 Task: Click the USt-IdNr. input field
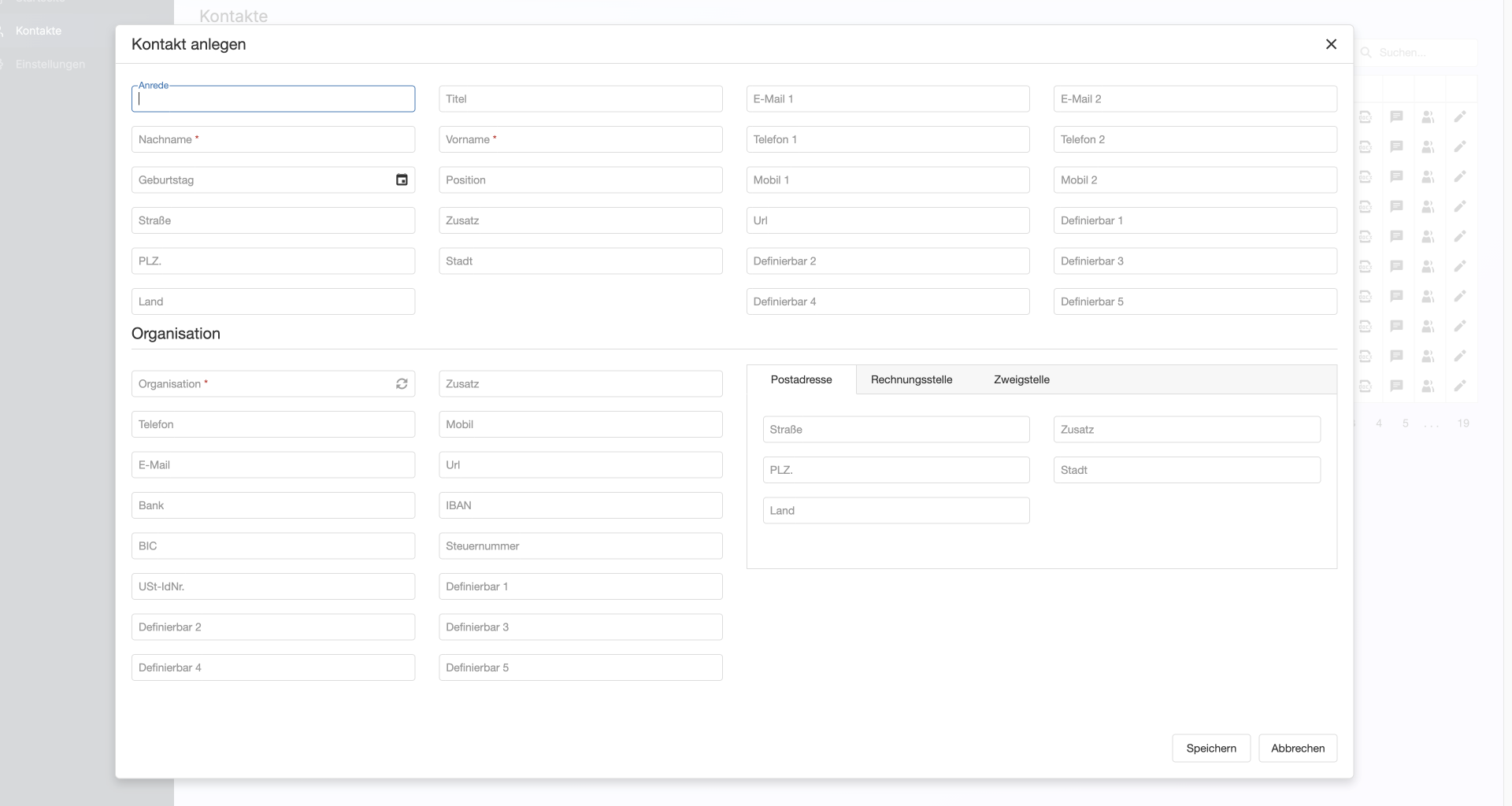(x=272, y=586)
